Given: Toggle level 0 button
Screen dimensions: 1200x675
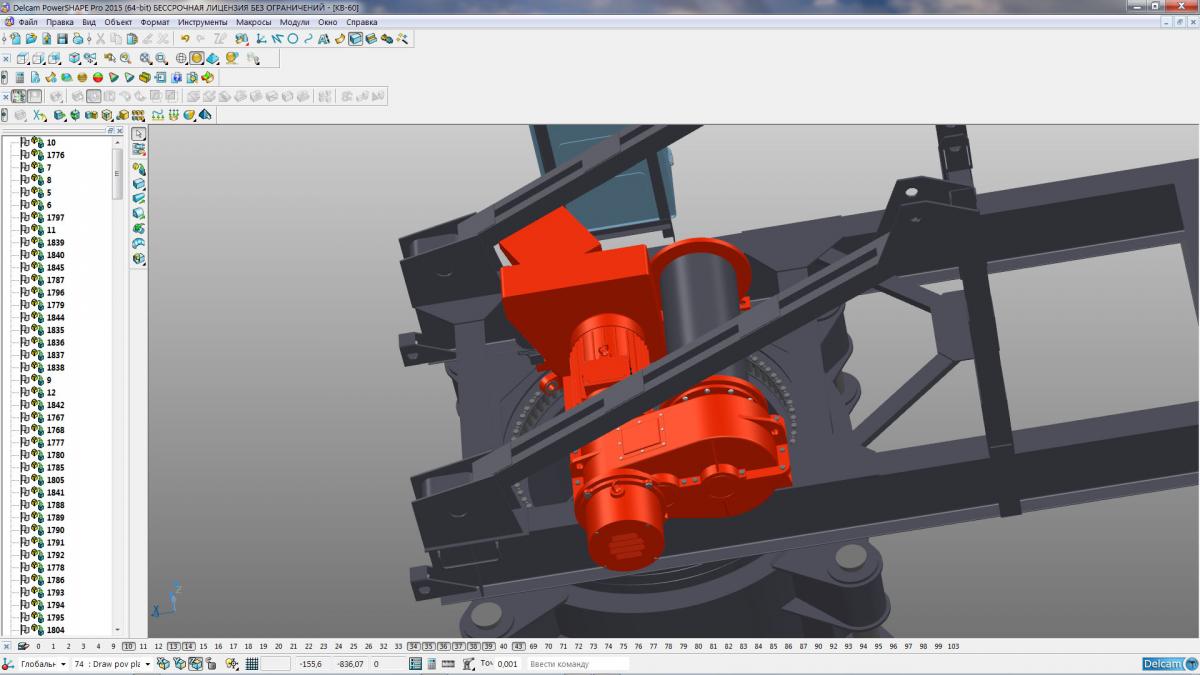Looking at the screenshot, I should coord(39,646).
